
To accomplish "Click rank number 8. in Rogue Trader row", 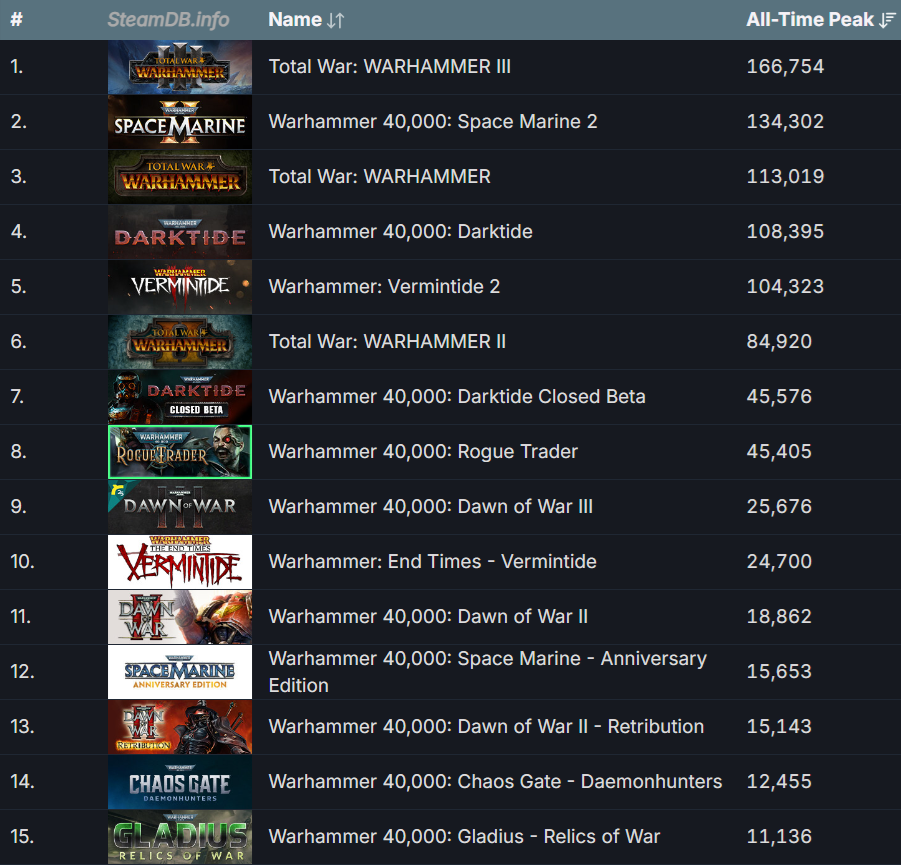I will (18, 452).
